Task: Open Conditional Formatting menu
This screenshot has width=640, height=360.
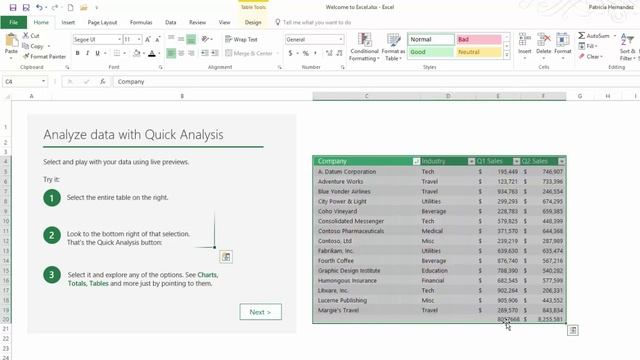Action: [364, 47]
